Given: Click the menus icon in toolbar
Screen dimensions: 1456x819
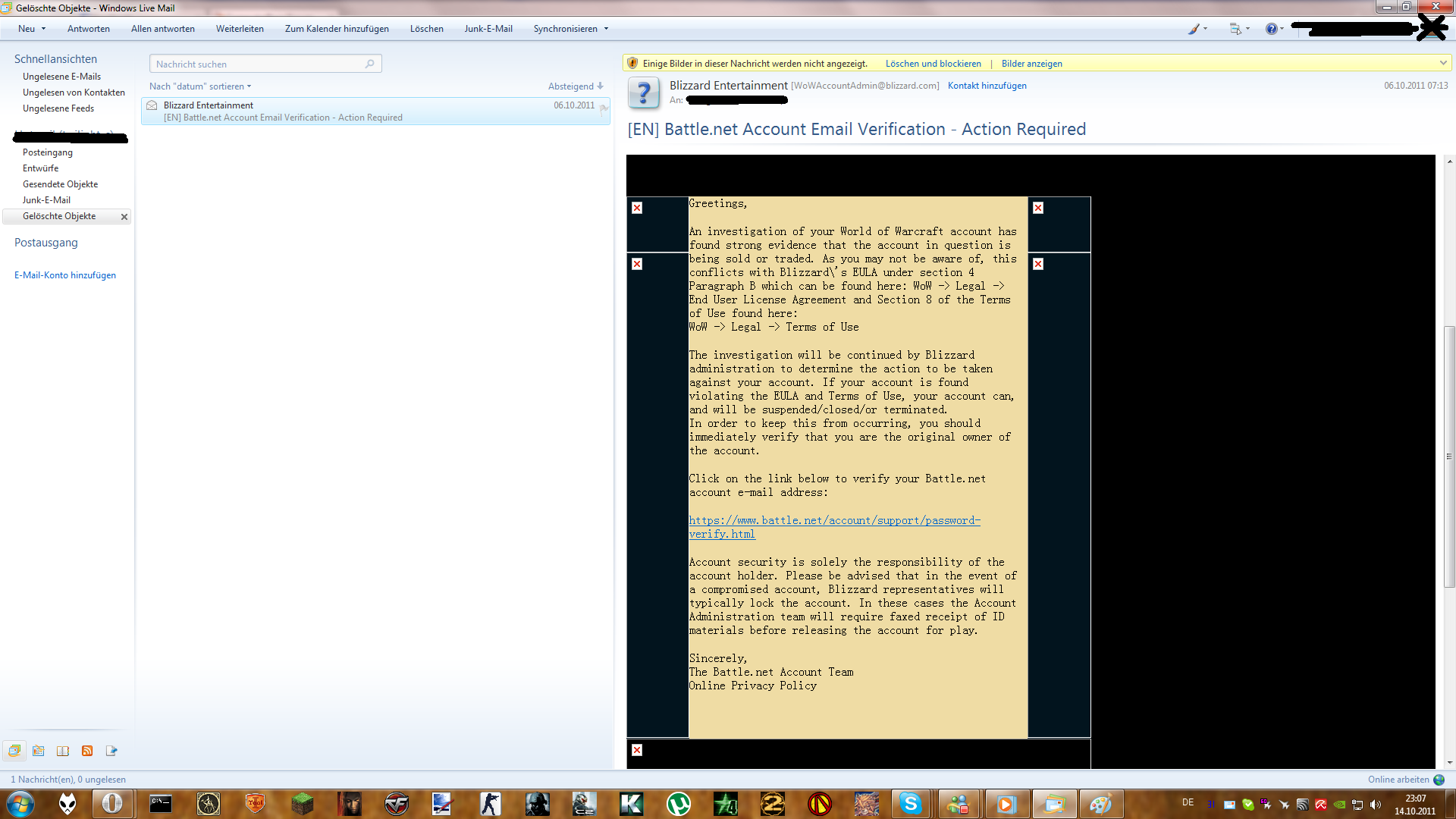Looking at the screenshot, I should pos(1235,29).
